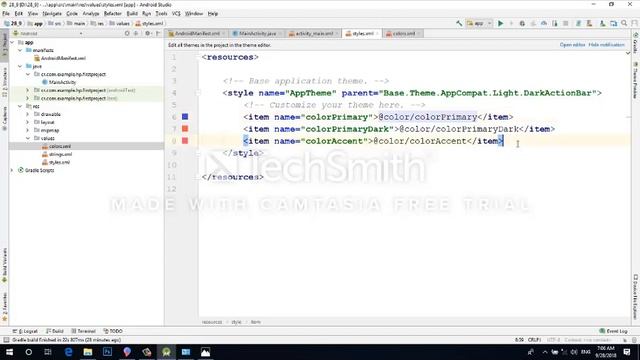The image size is (640, 360).
Task: Open the Captures tool window side tab
Action: point(4,118)
